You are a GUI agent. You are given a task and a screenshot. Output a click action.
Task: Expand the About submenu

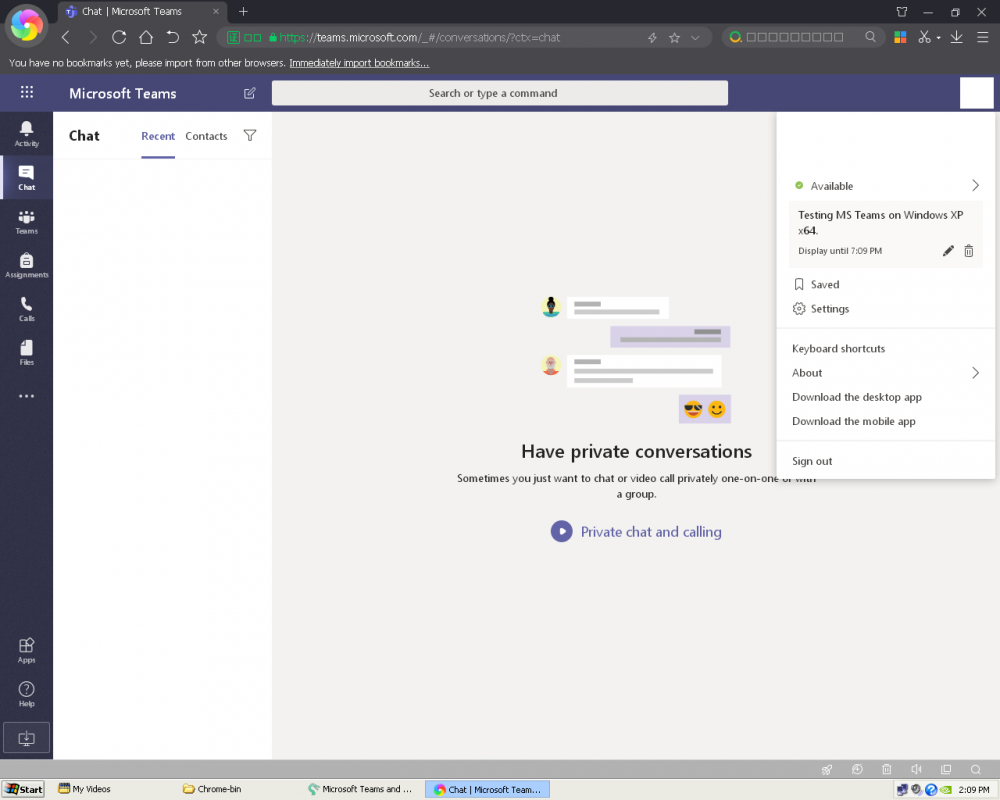coord(975,373)
